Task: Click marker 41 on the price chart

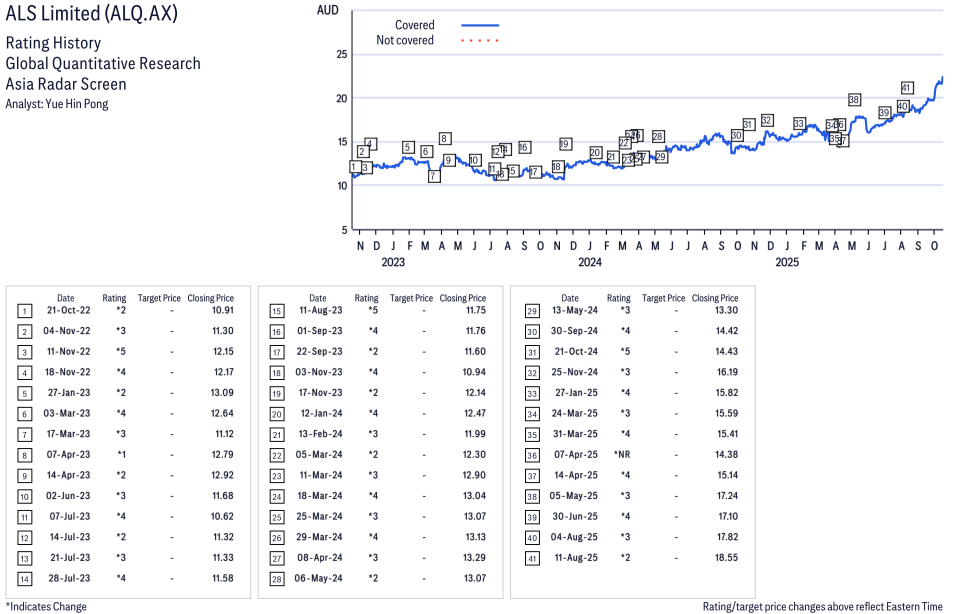Action: click(x=907, y=88)
